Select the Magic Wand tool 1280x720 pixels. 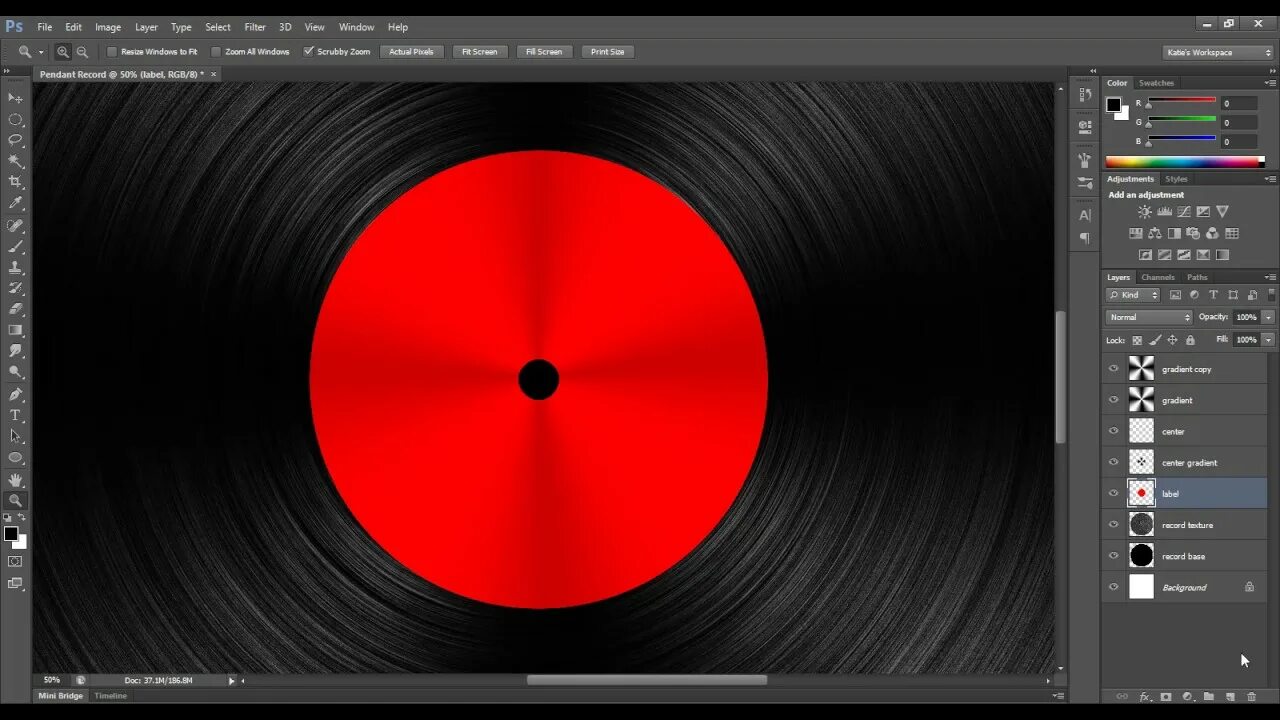[15, 161]
